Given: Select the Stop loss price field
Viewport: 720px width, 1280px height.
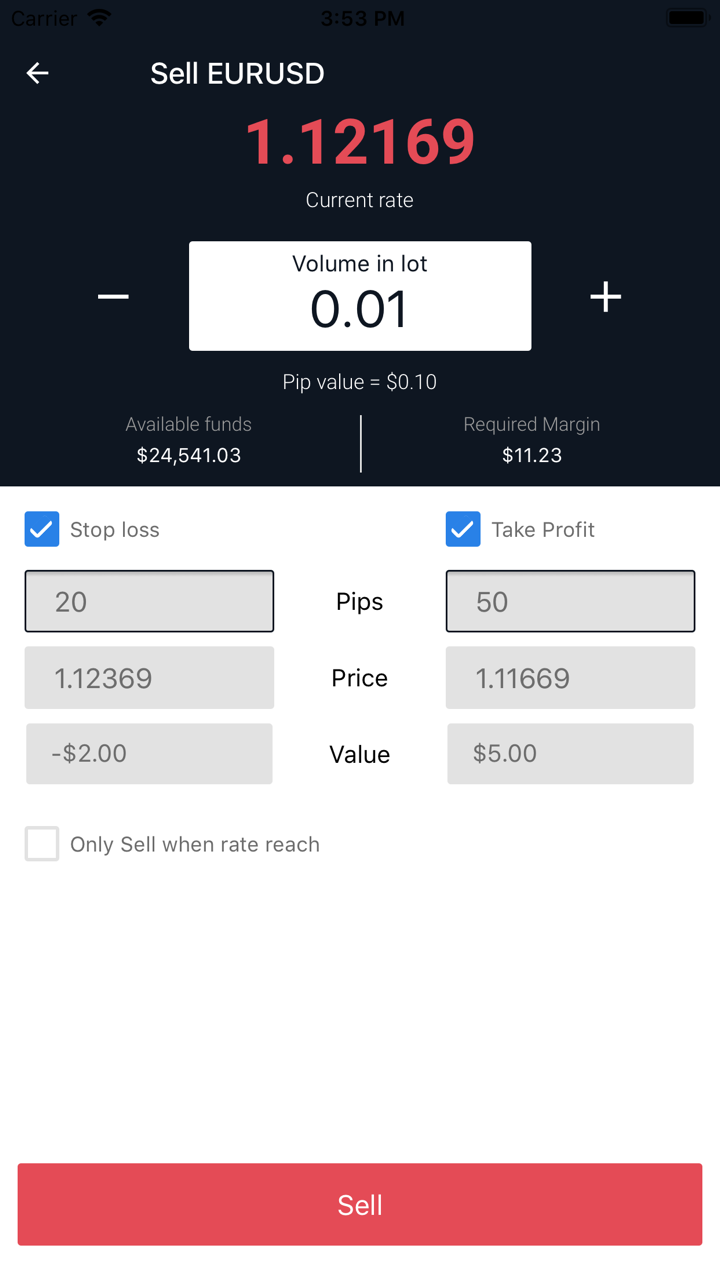Looking at the screenshot, I should point(149,678).
